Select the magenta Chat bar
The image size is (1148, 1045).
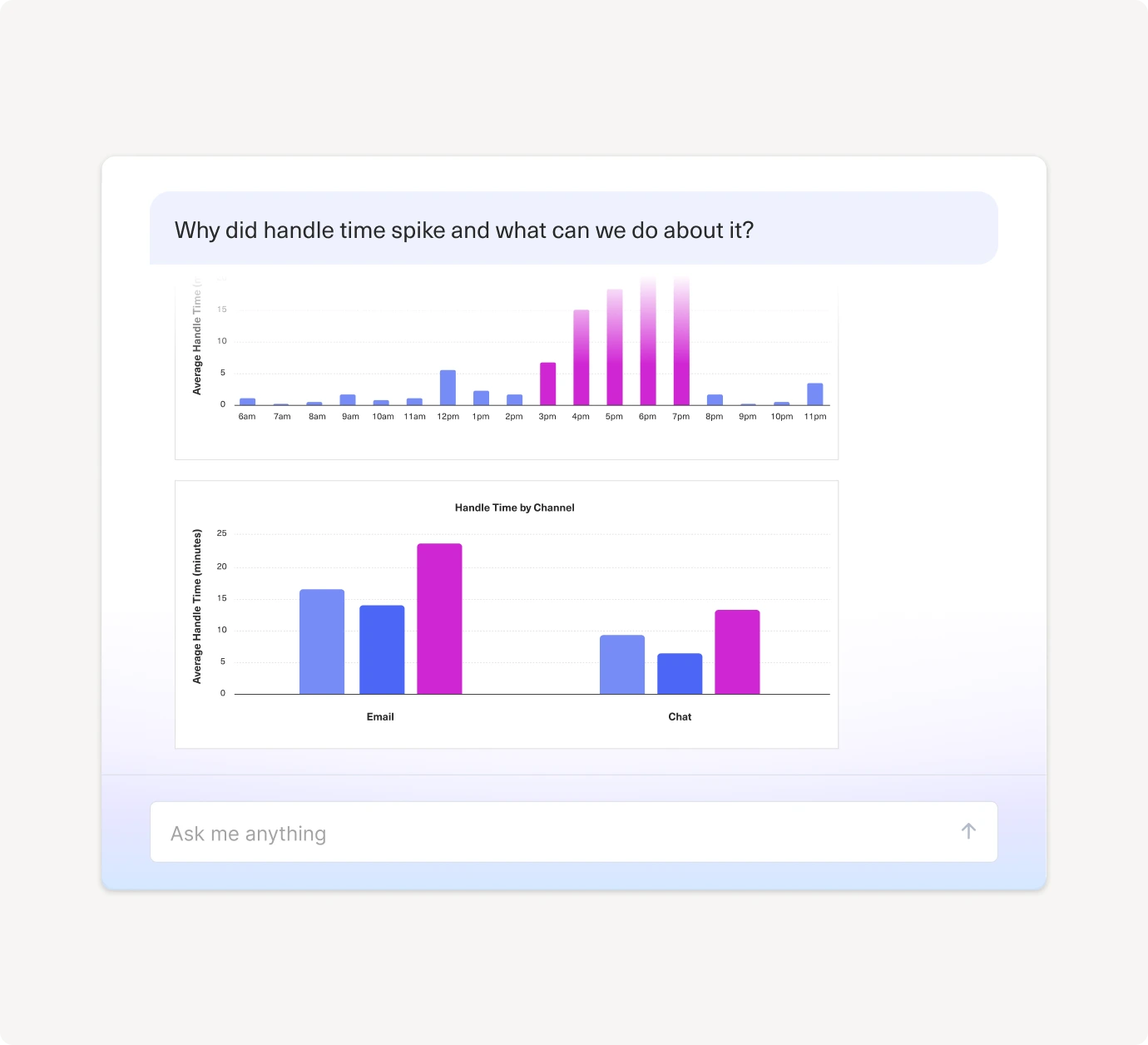(x=737, y=652)
